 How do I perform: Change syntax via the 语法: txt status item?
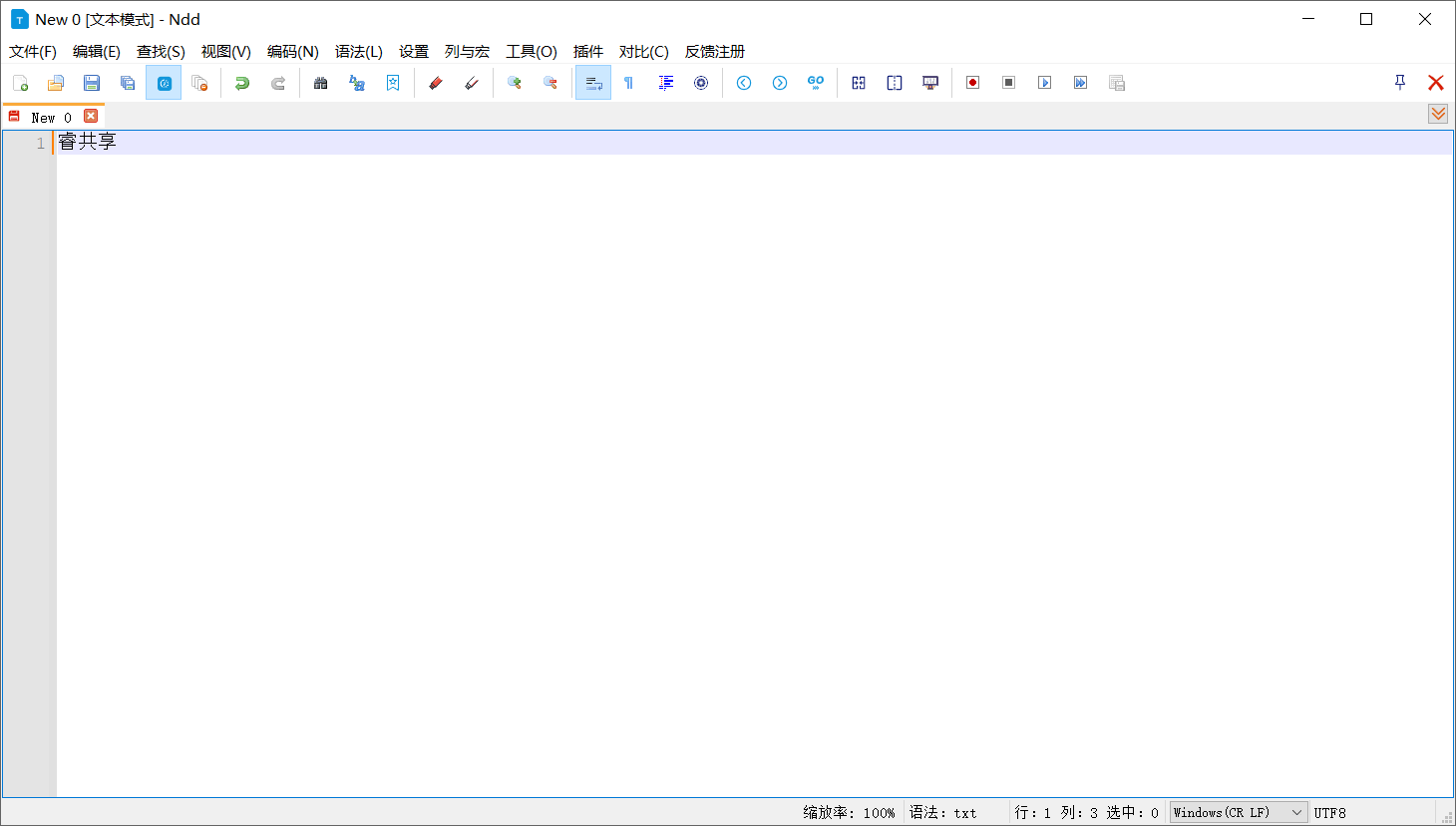tap(942, 812)
